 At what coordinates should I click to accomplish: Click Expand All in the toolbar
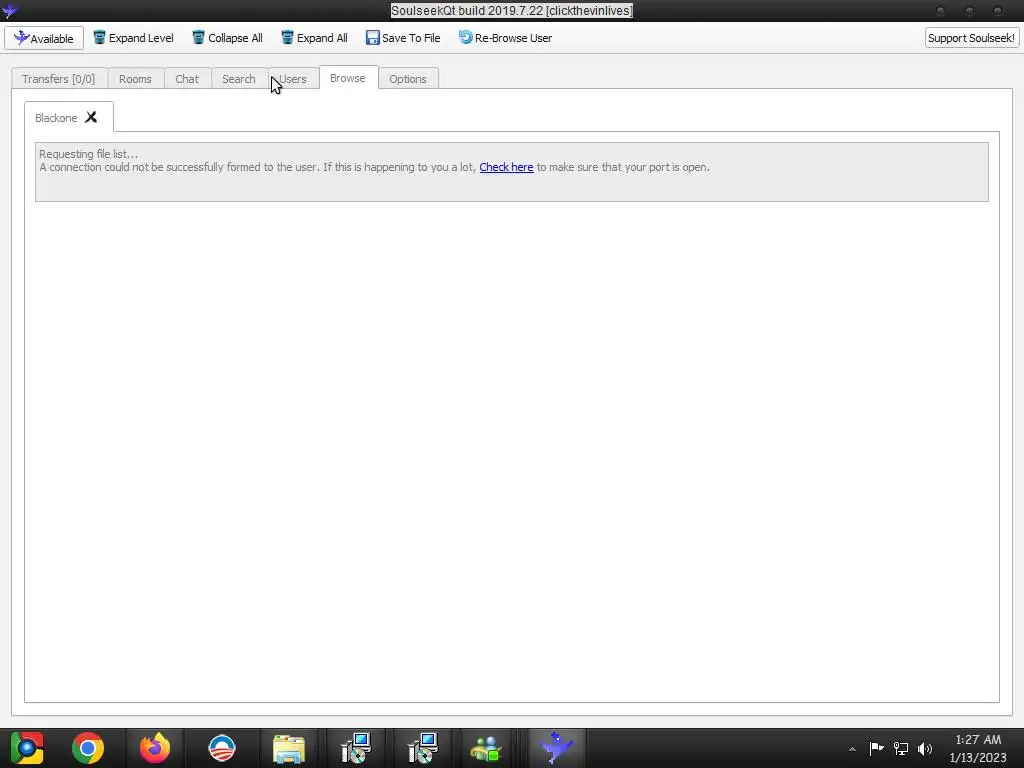(314, 38)
